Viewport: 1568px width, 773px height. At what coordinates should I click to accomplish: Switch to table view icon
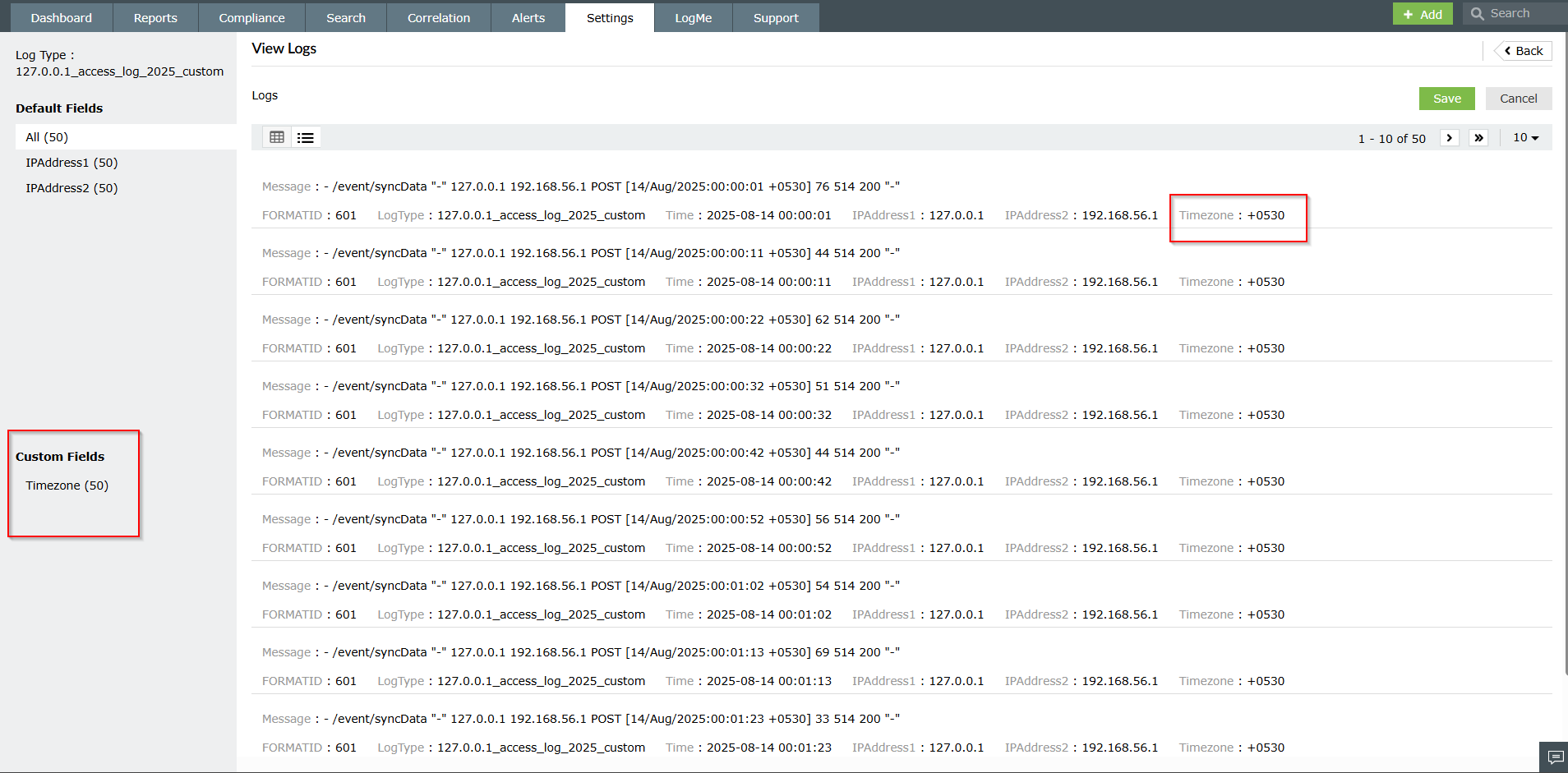pos(277,137)
